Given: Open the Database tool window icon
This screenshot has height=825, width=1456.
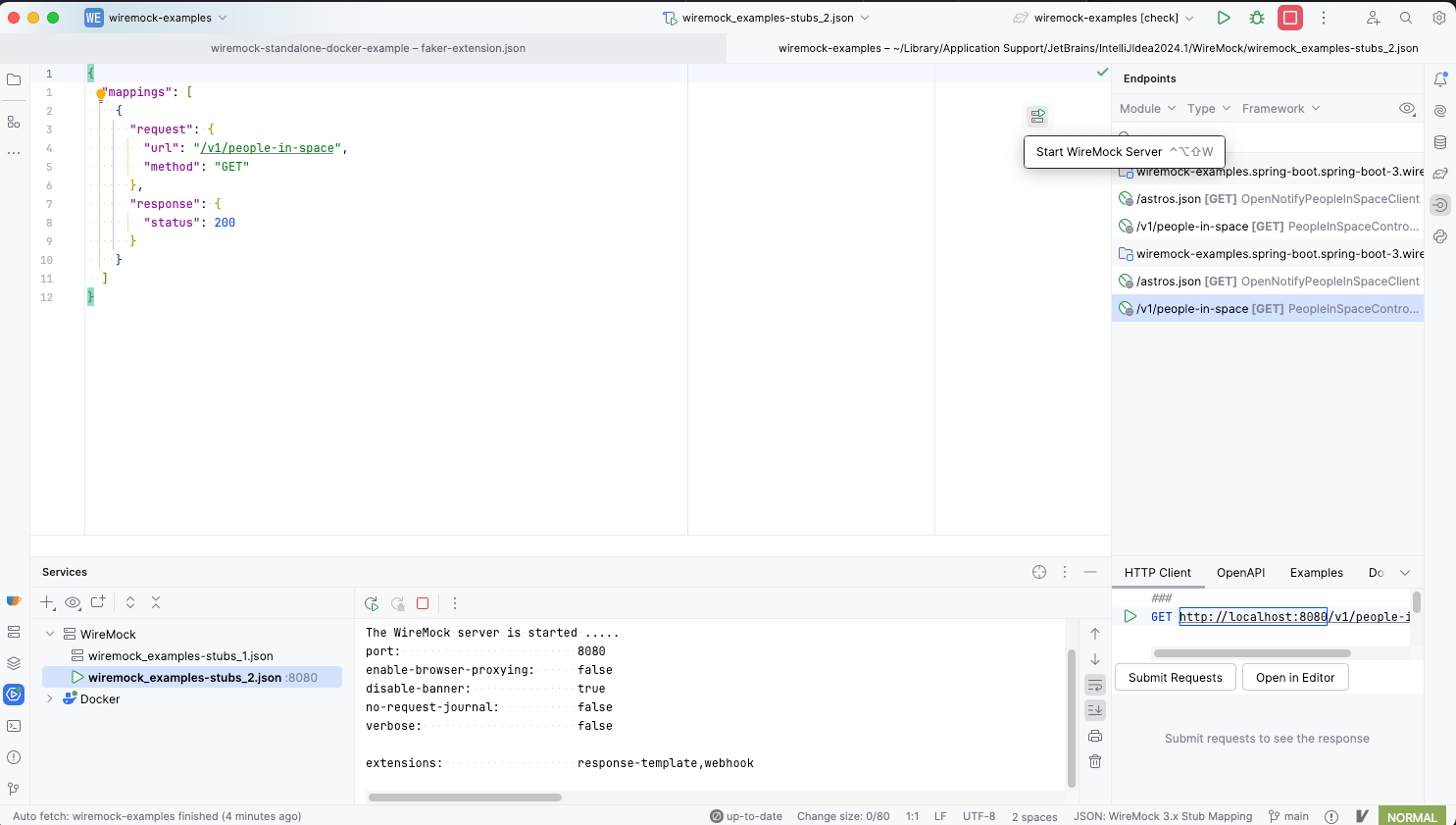Looking at the screenshot, I should [x=1440, y=142].
